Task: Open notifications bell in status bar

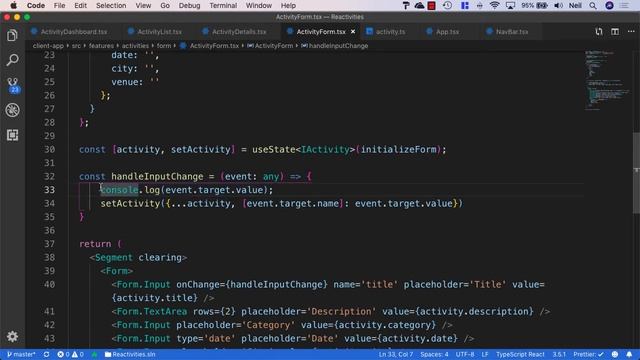Action: 629,354
